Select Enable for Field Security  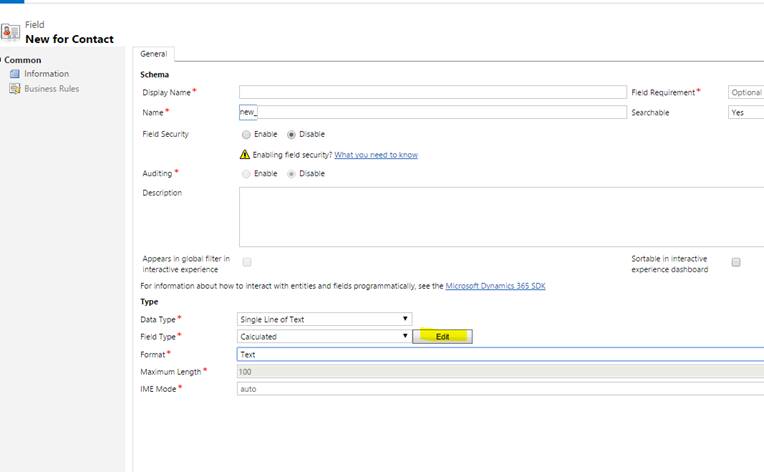246,134
